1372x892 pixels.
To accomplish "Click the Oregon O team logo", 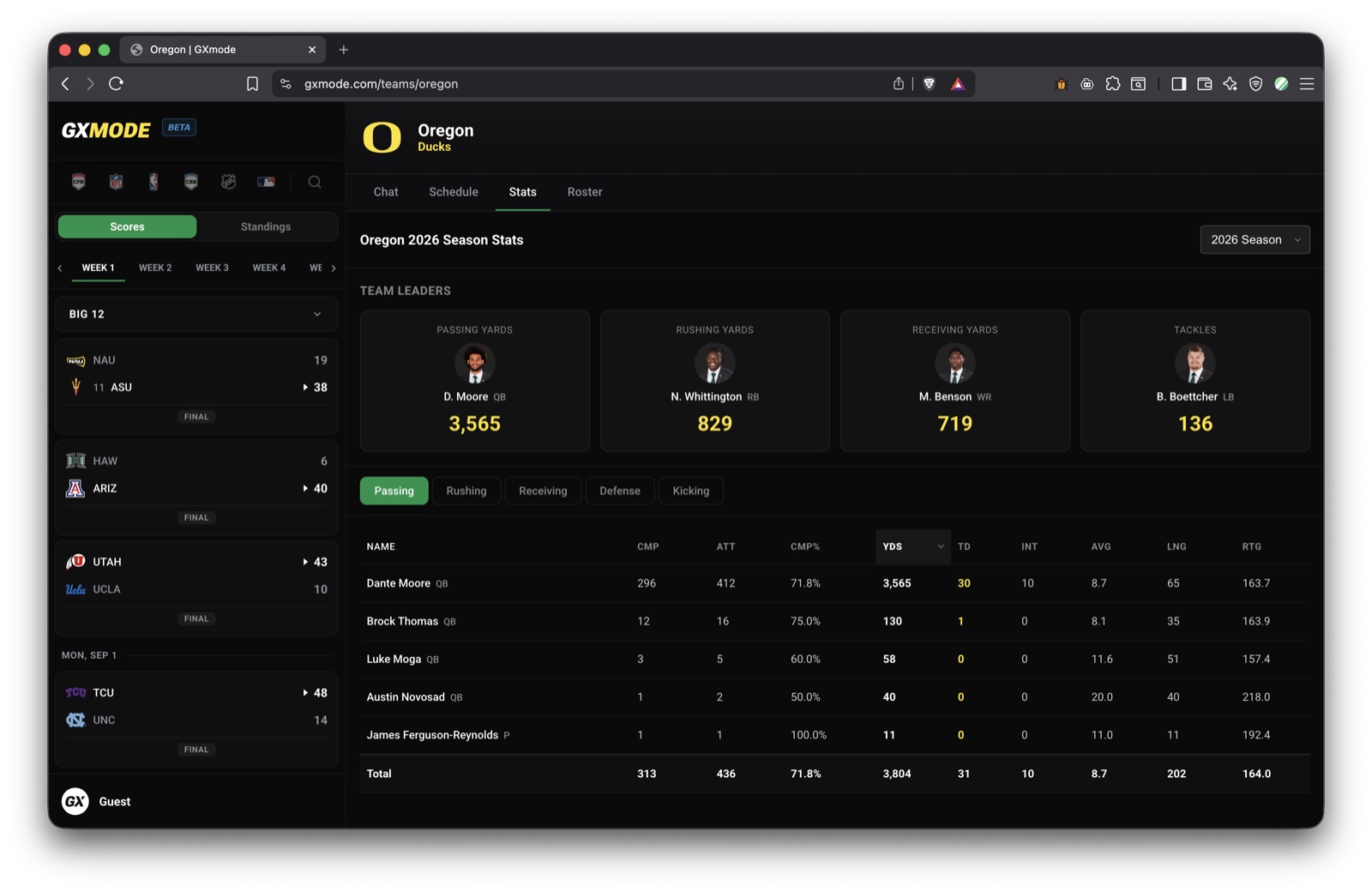I will click(x=382, y=137).
